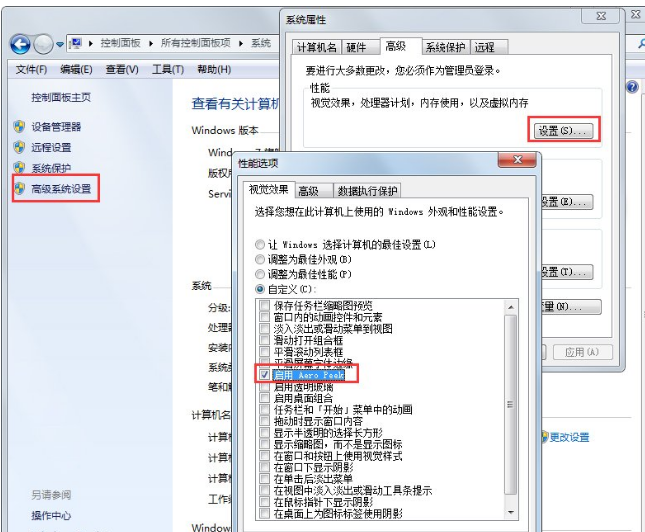This screenshot has width=645, height=532.
Task: Click the shield icon next to 设备管理器
Action: (19, 126)
